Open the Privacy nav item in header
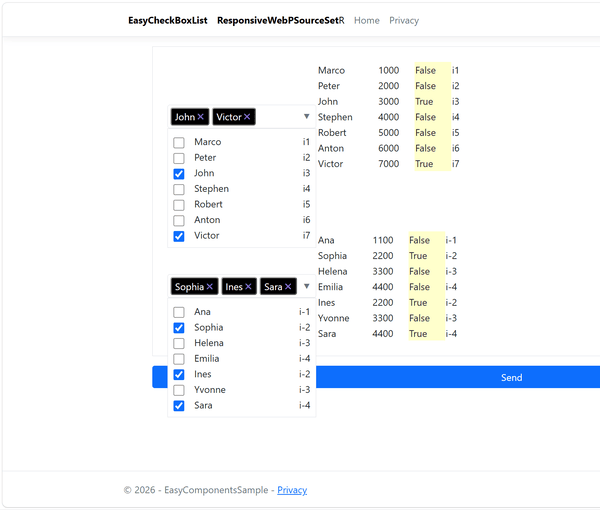The height and width of the screenshot is (510, 600). point(404,20)
